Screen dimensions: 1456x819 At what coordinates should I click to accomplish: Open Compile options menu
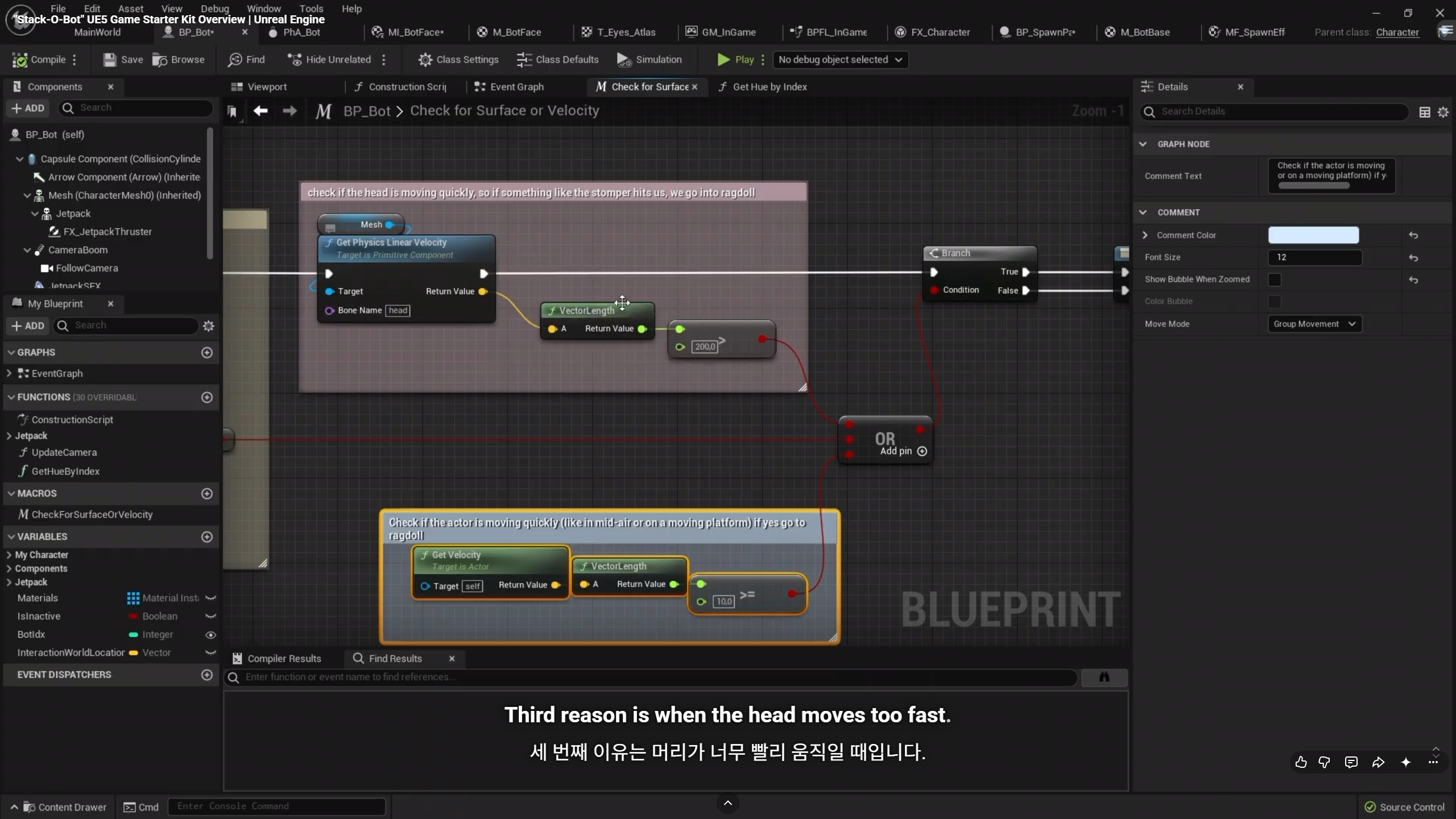(75, 60)
